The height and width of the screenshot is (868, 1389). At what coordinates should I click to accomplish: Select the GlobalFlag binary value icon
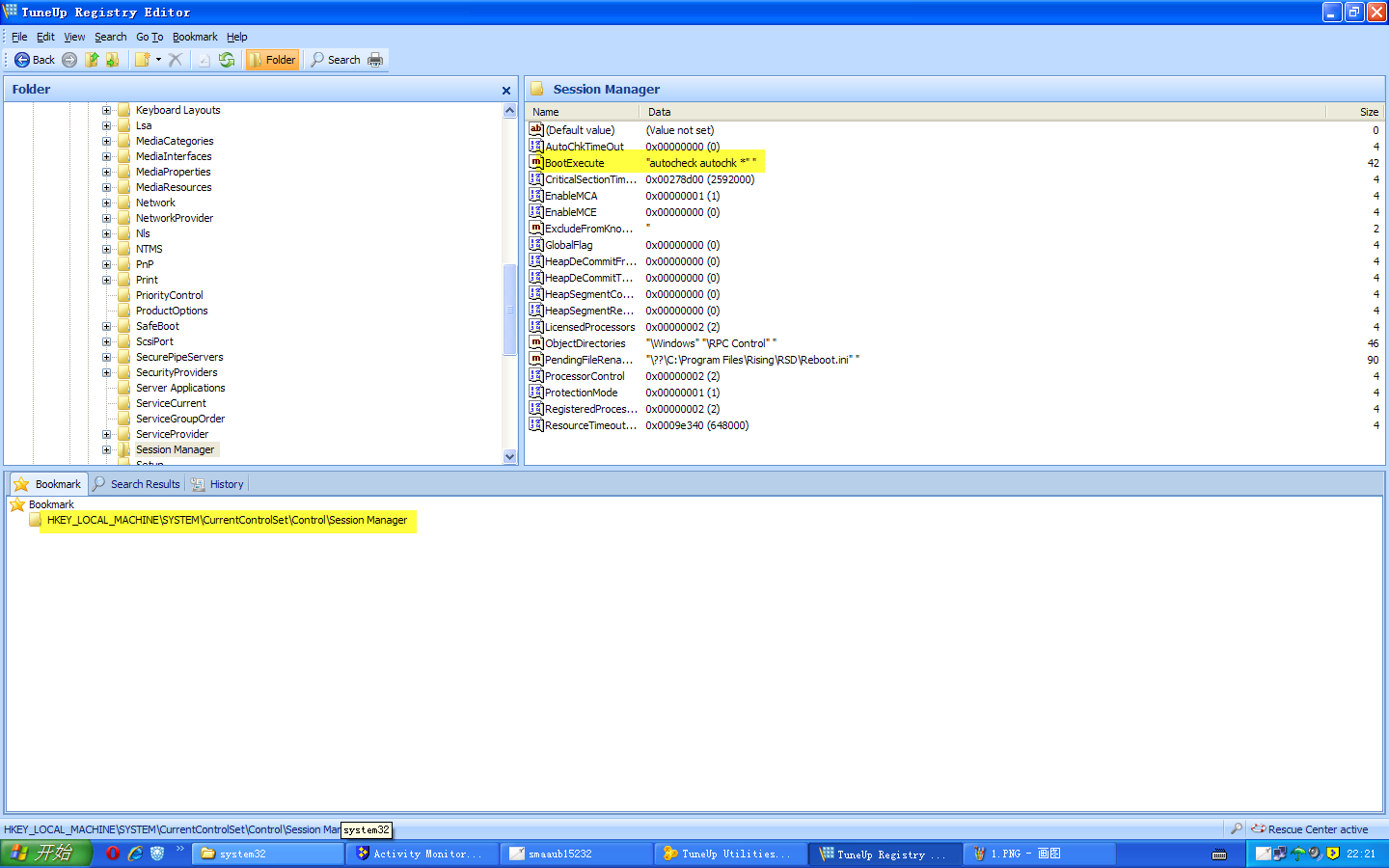(x=536, y=245)
